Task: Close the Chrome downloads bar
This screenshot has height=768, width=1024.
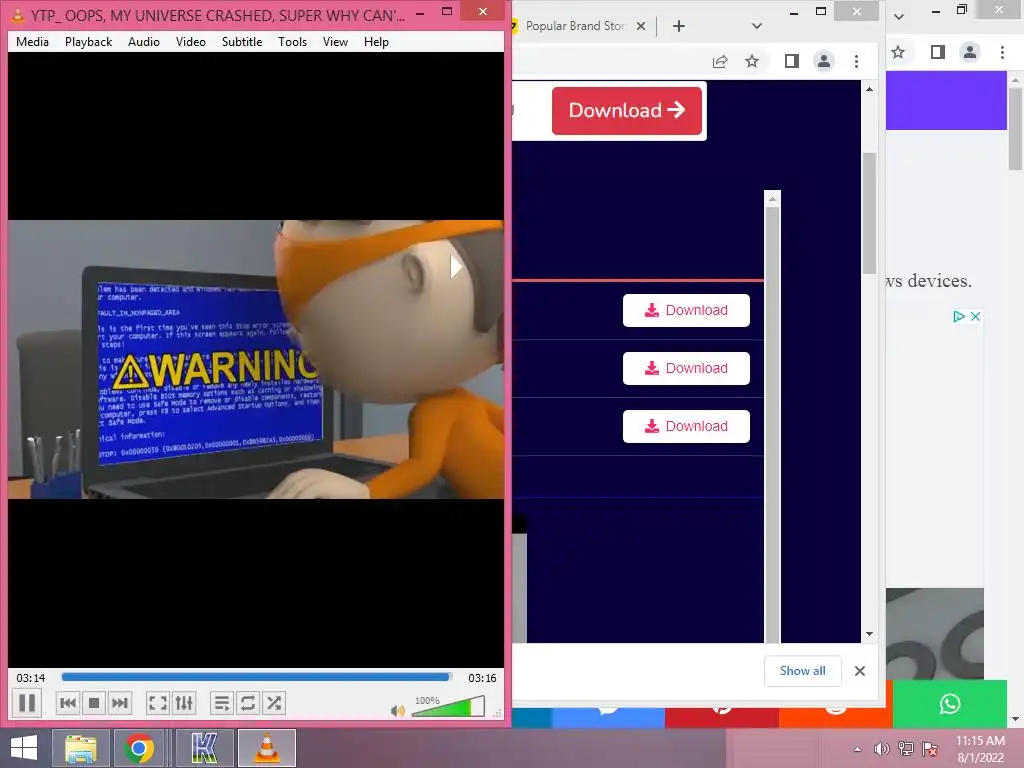Action: (859, 671)
